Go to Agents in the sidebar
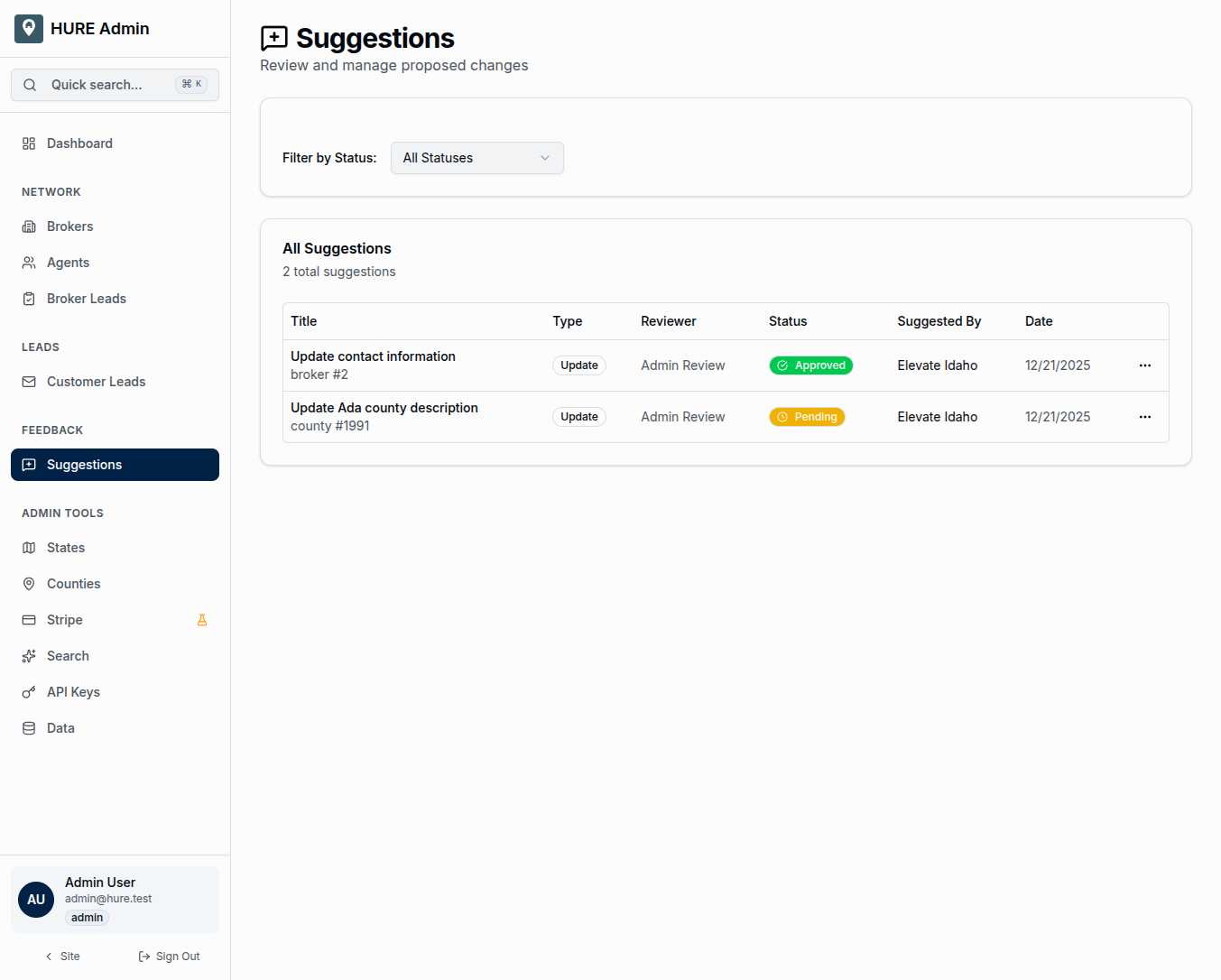This screenshot has width=1221, height=980. coord(68,263)
